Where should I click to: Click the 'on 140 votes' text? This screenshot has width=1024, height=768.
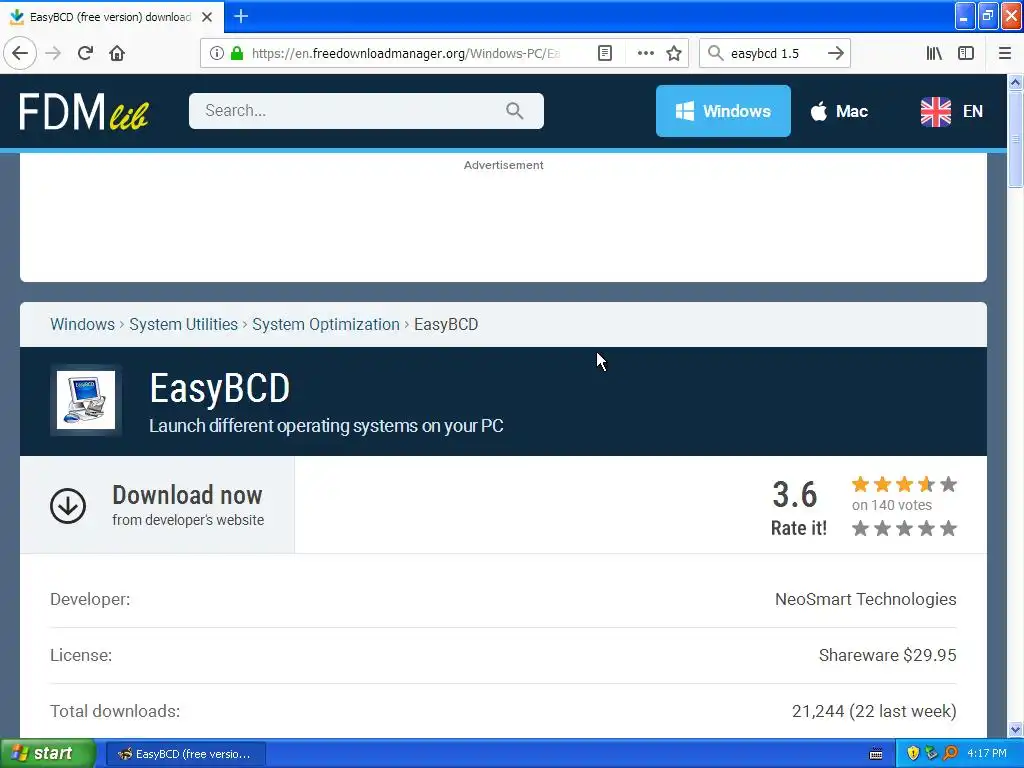[891, 505]
